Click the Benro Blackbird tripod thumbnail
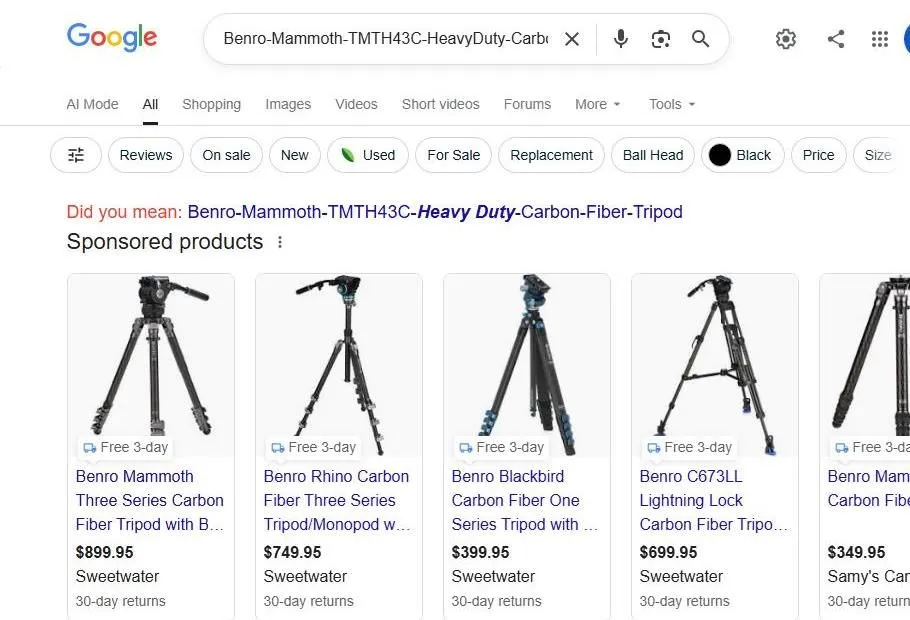 (x=527, y=360)
